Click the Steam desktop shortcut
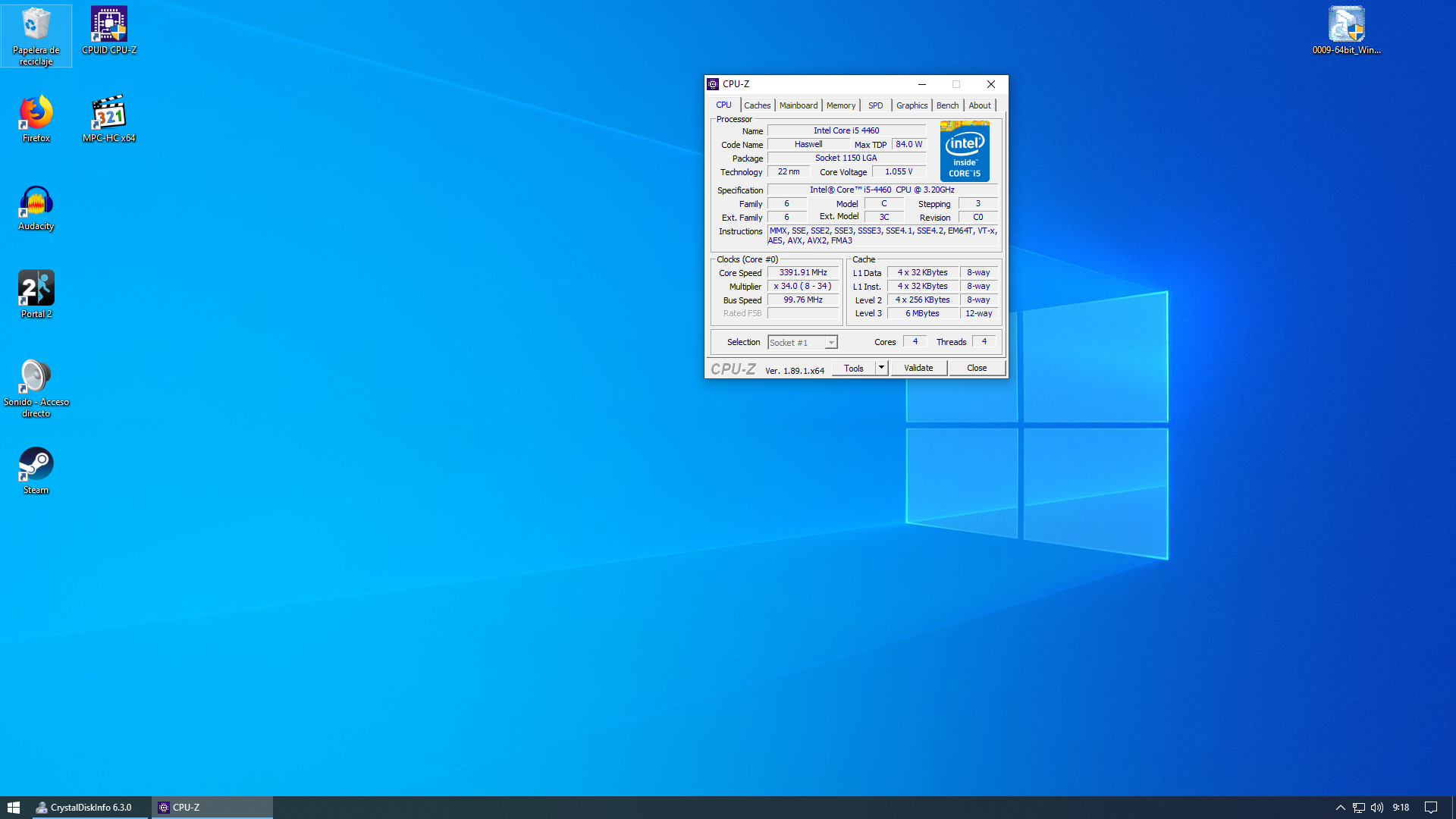1456x819 pixels. (36, 470)
